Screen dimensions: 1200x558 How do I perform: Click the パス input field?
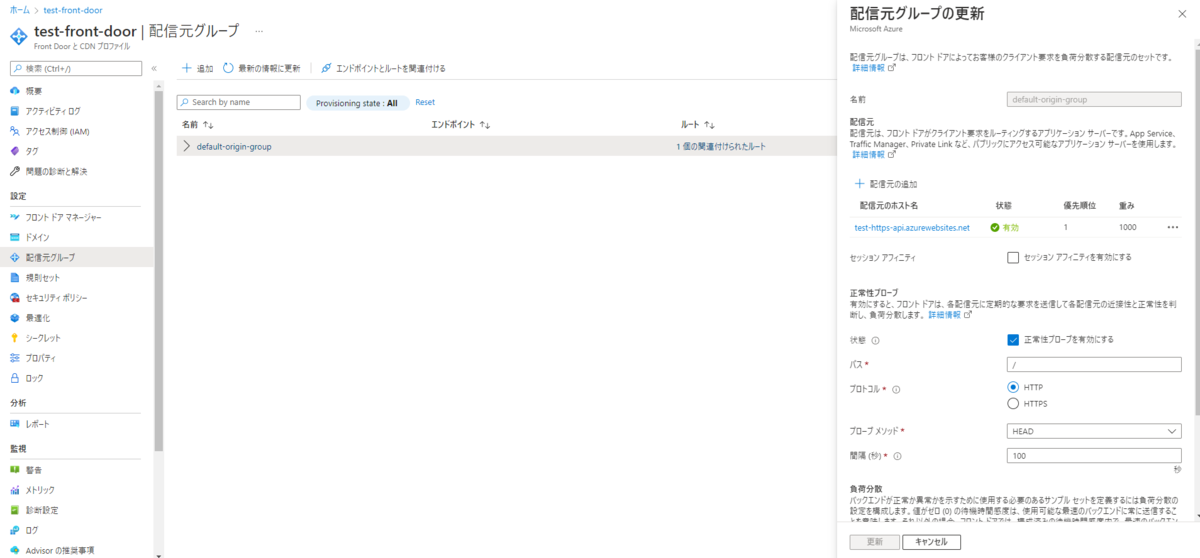click(x=1095, y=365)
